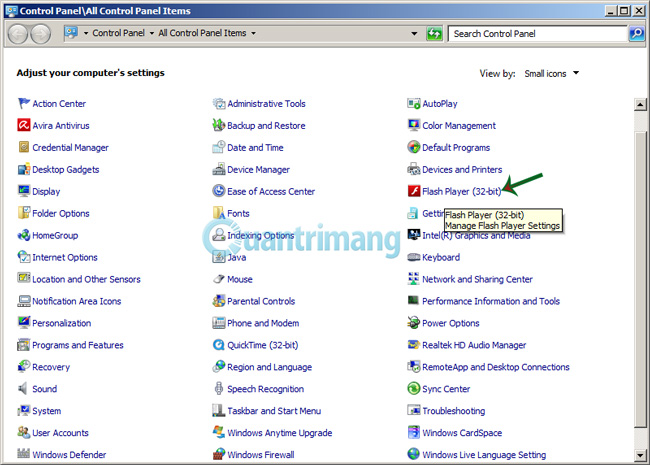Click the Forward navigation button

(x=41, y=34)
